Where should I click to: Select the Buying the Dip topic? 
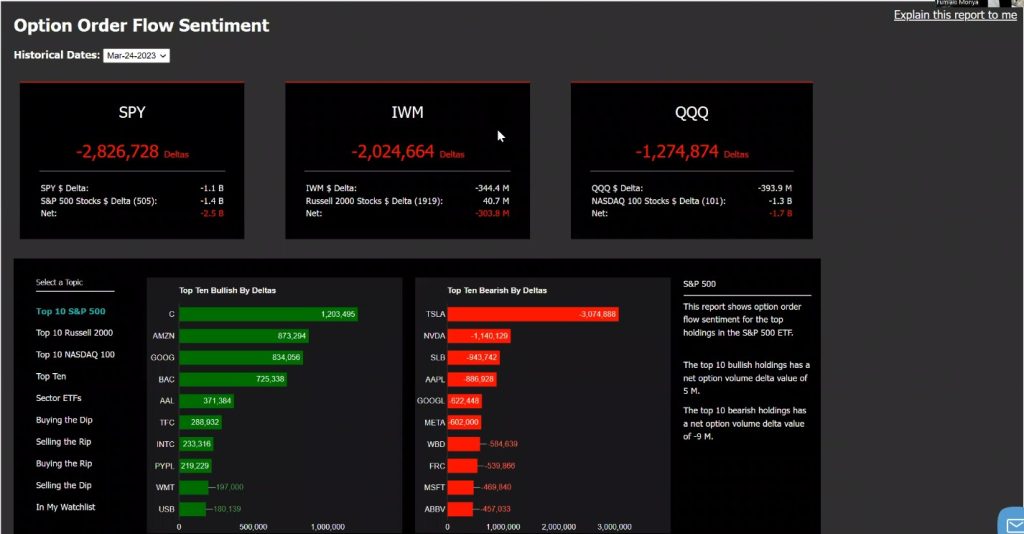[64, 420]
